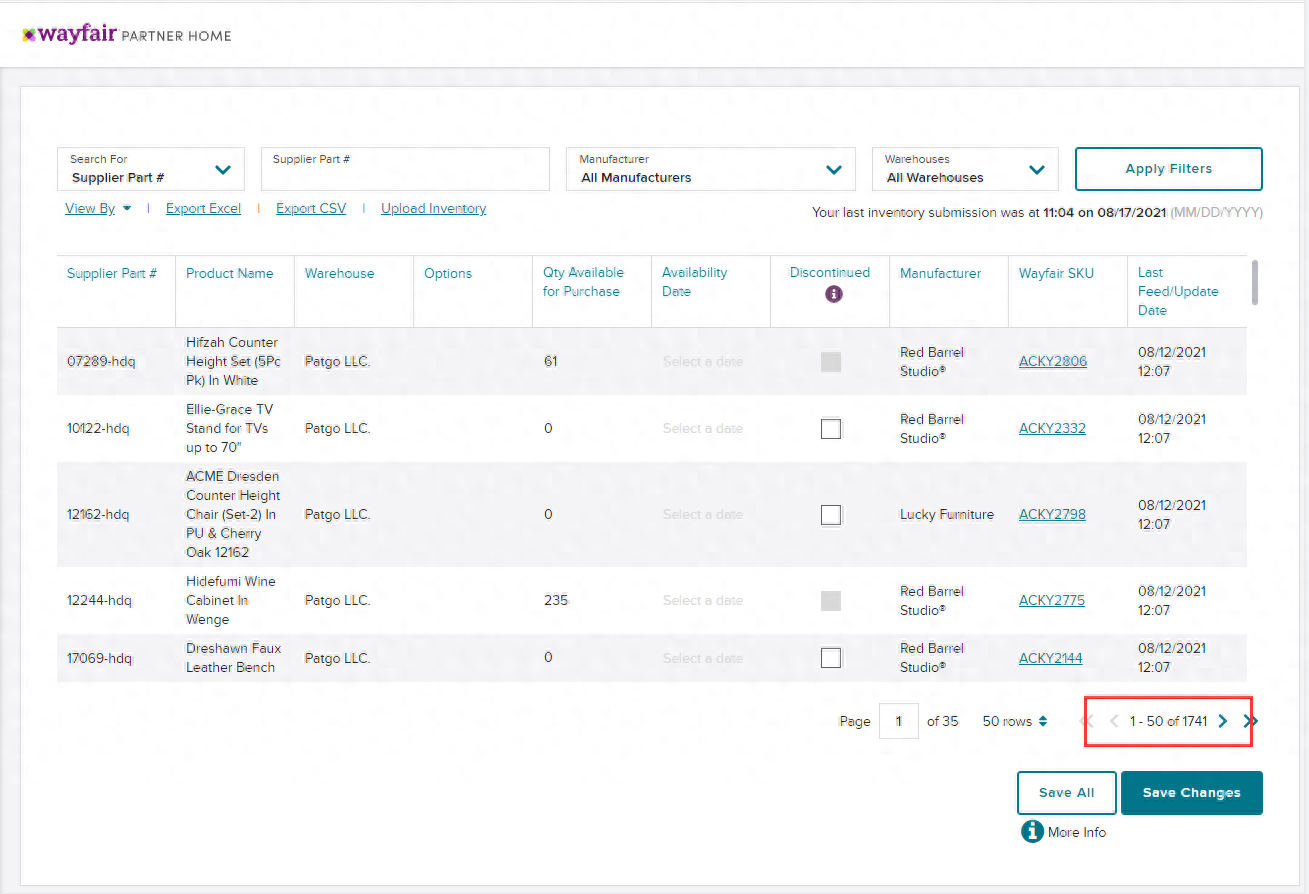Toggle Discontinued checkbox for 17069-hdq
The height and width of the screenshot is (894, 1309).
(x=831, y=657)
